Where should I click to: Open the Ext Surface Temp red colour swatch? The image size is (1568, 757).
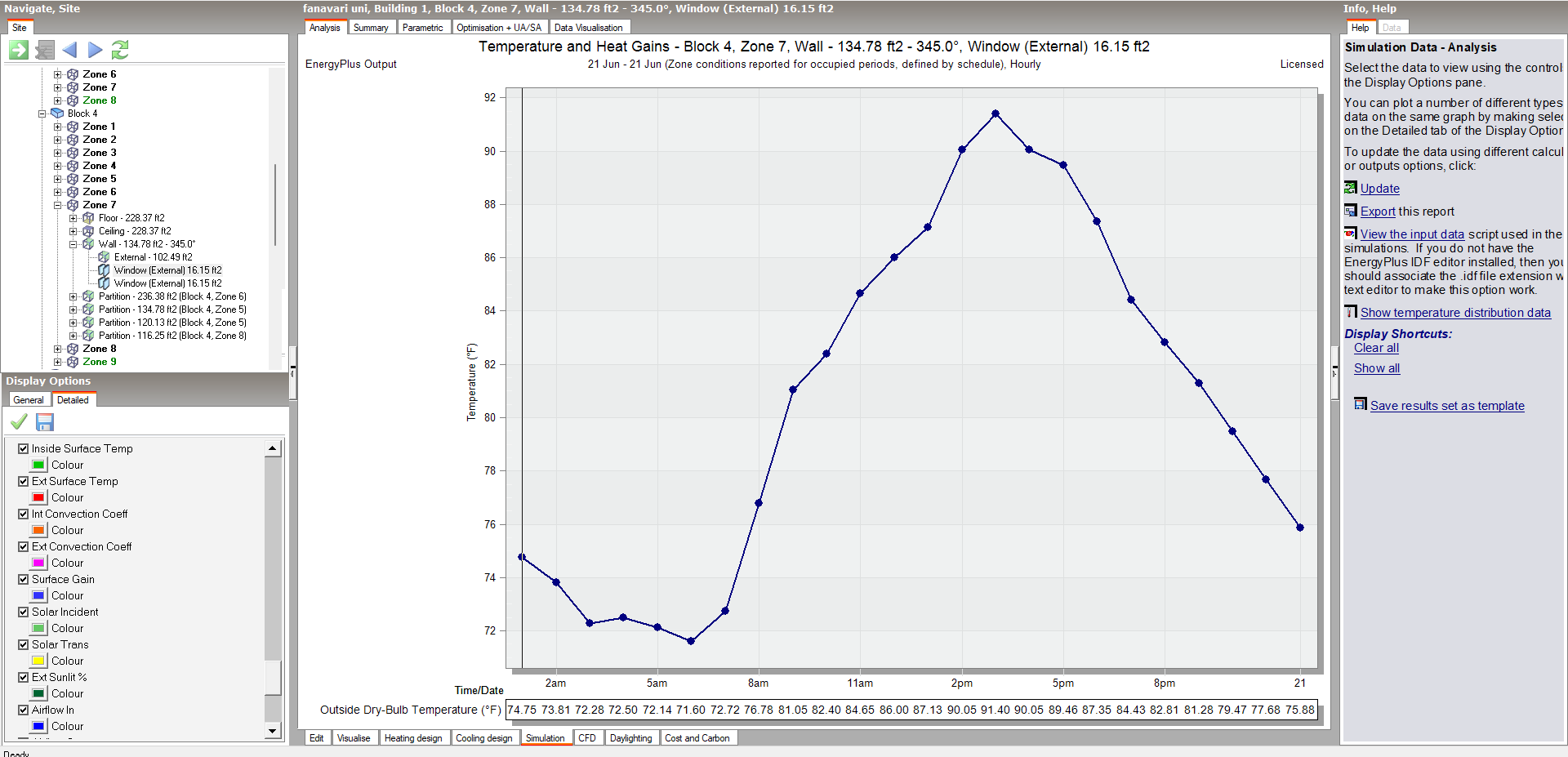(x=38, y=497)
